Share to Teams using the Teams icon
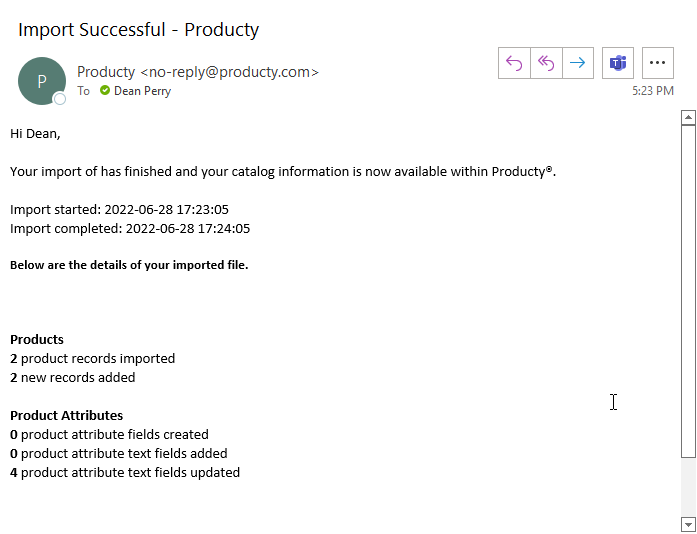 pos(618,63)
